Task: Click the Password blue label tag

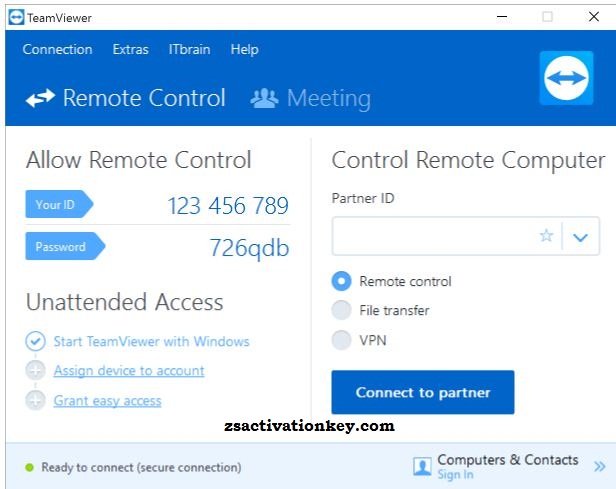Action: 65,246
